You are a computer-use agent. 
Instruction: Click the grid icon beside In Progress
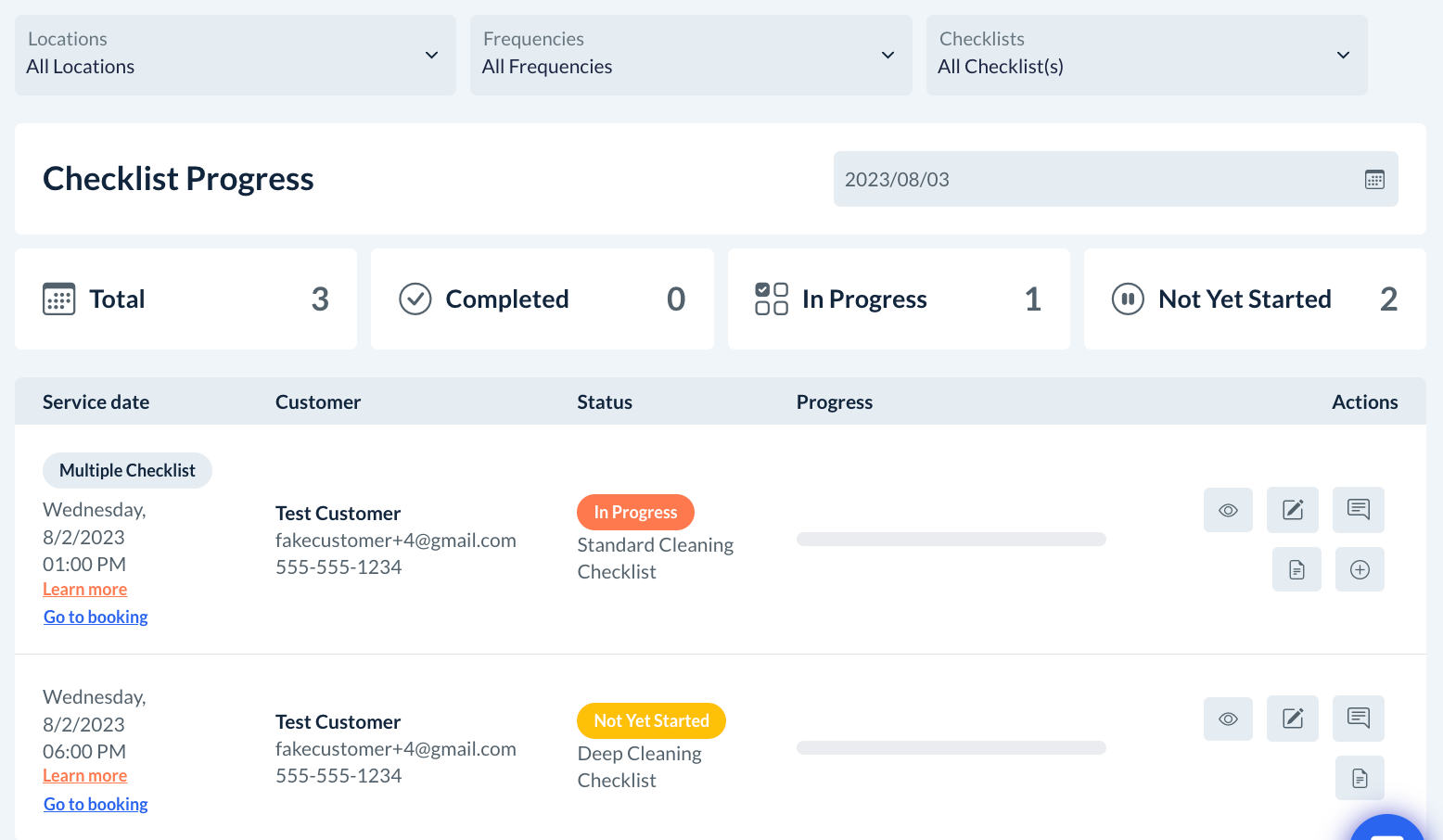(x=772, y=299)
